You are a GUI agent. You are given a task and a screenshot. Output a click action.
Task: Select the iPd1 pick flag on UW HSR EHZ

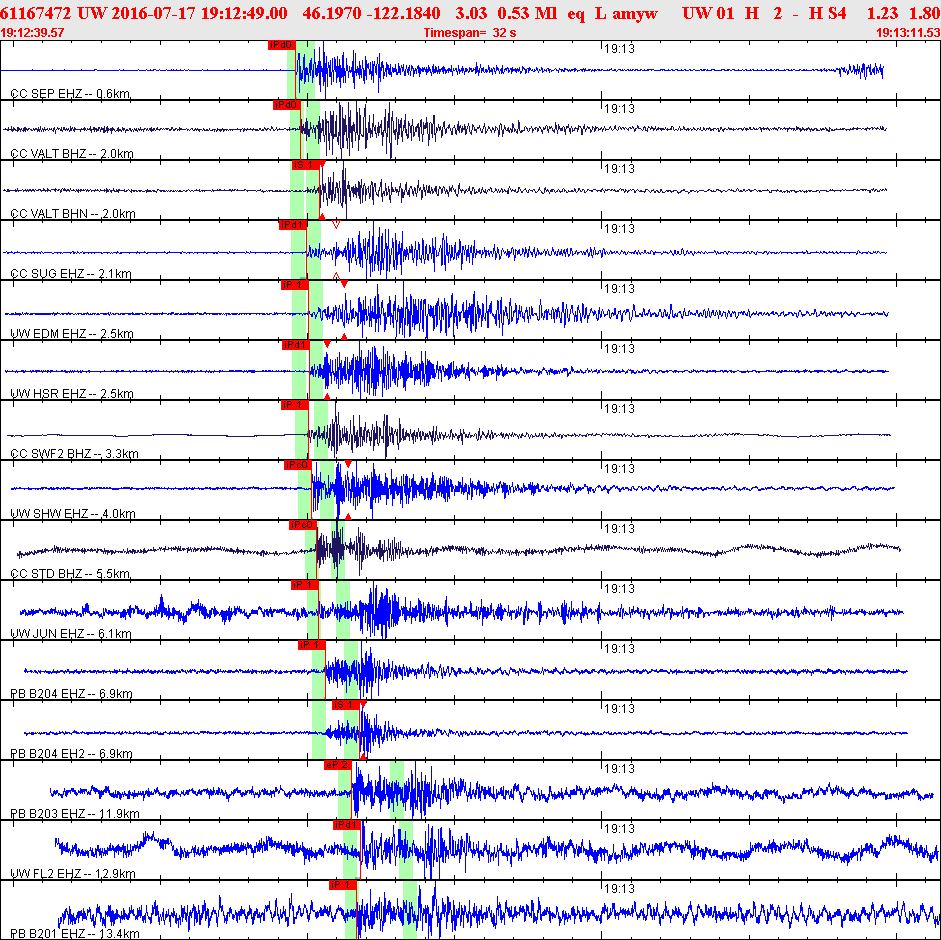pos(295,345)
